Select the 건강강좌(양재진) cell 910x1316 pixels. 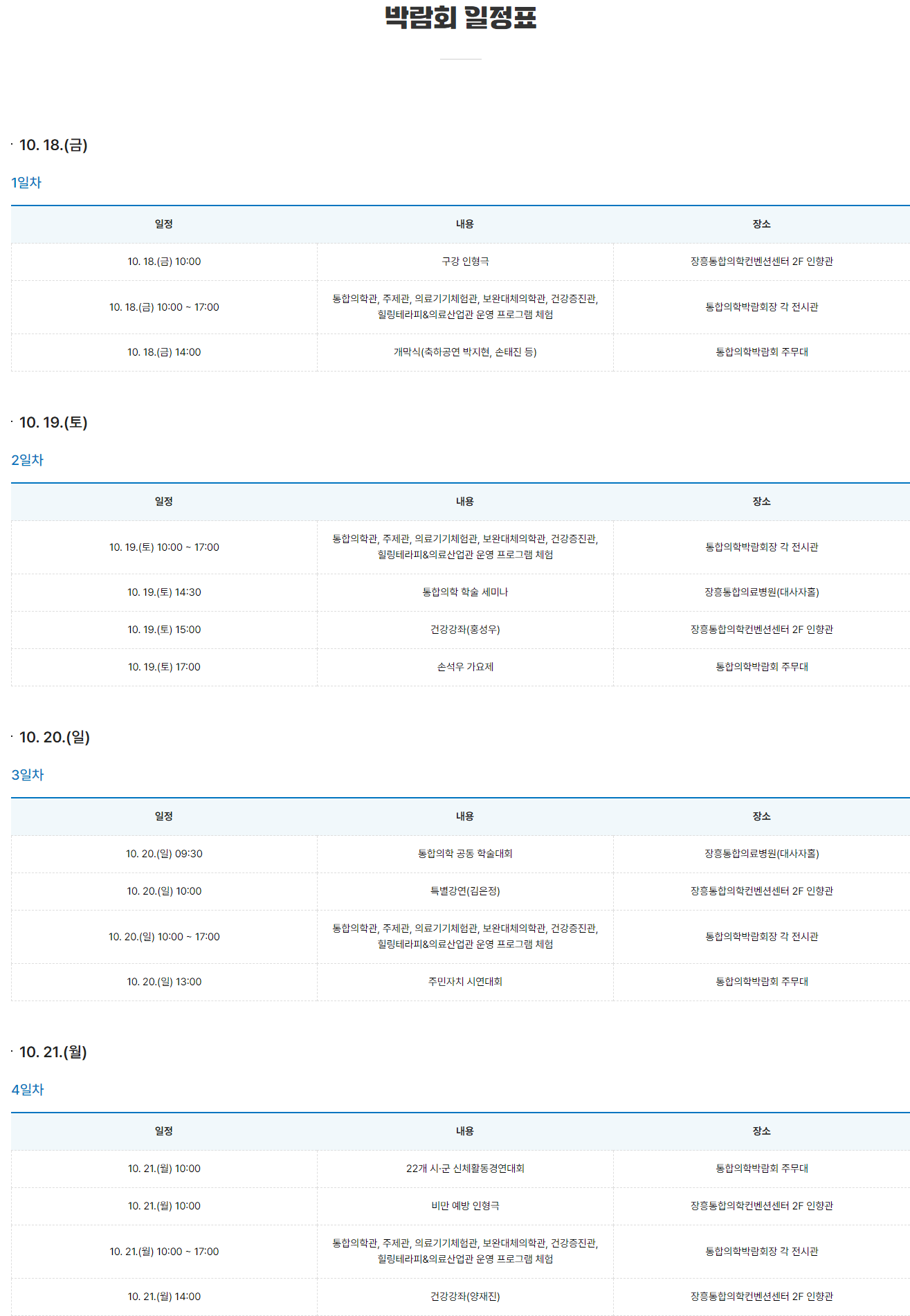pyautogui.click(x=465, y=1297)
